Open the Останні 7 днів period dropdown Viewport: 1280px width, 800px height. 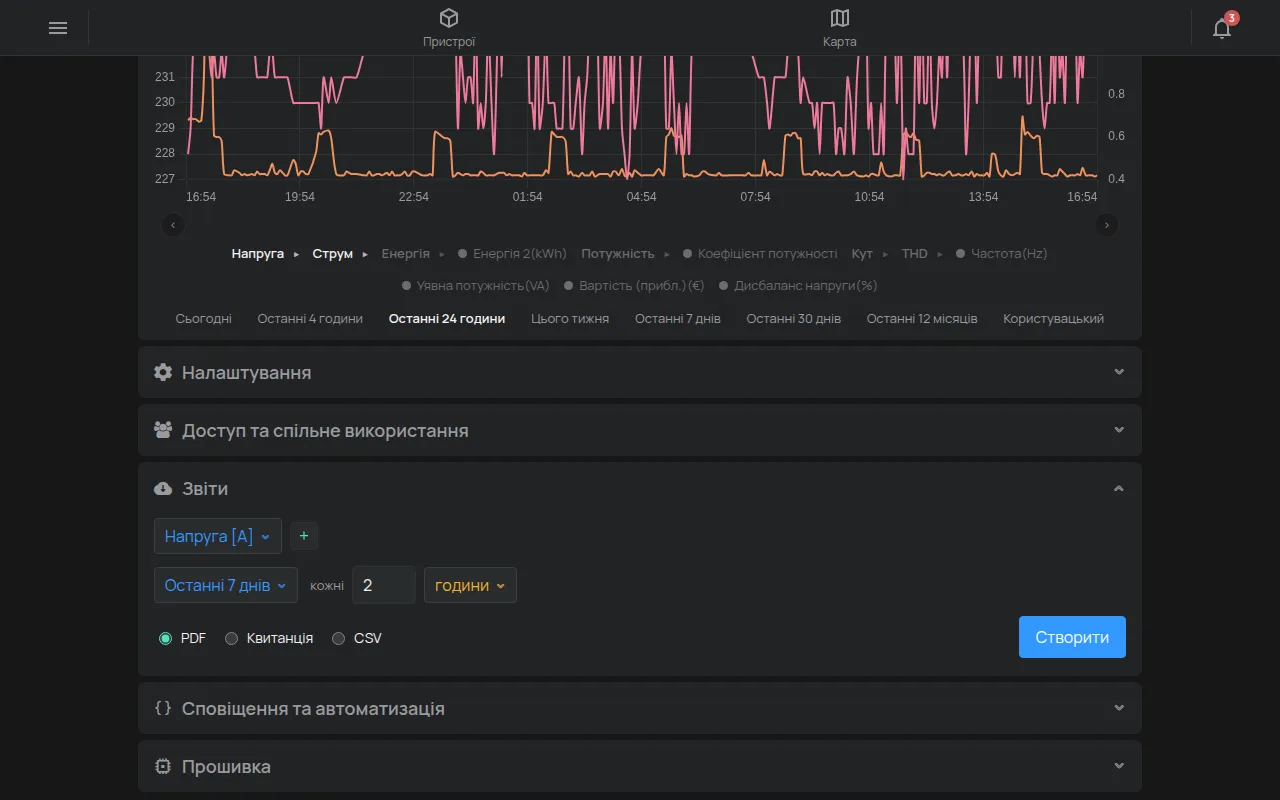[x=226, y=585]
